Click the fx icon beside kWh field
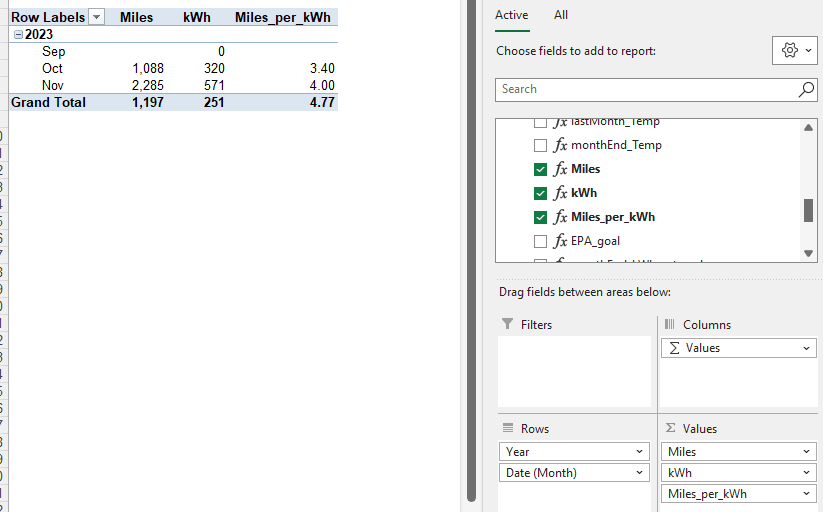This screenshot has width=823, height=512. [561, 193]
